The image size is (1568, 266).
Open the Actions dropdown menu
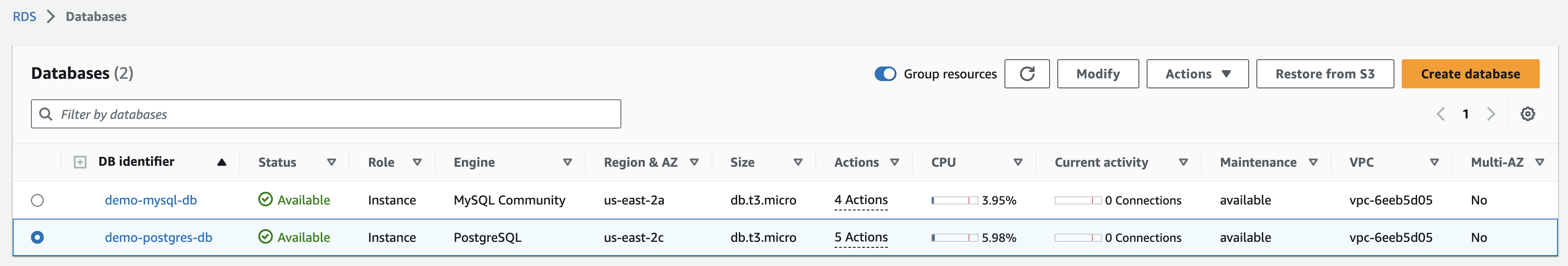[x=1197, y=74]
